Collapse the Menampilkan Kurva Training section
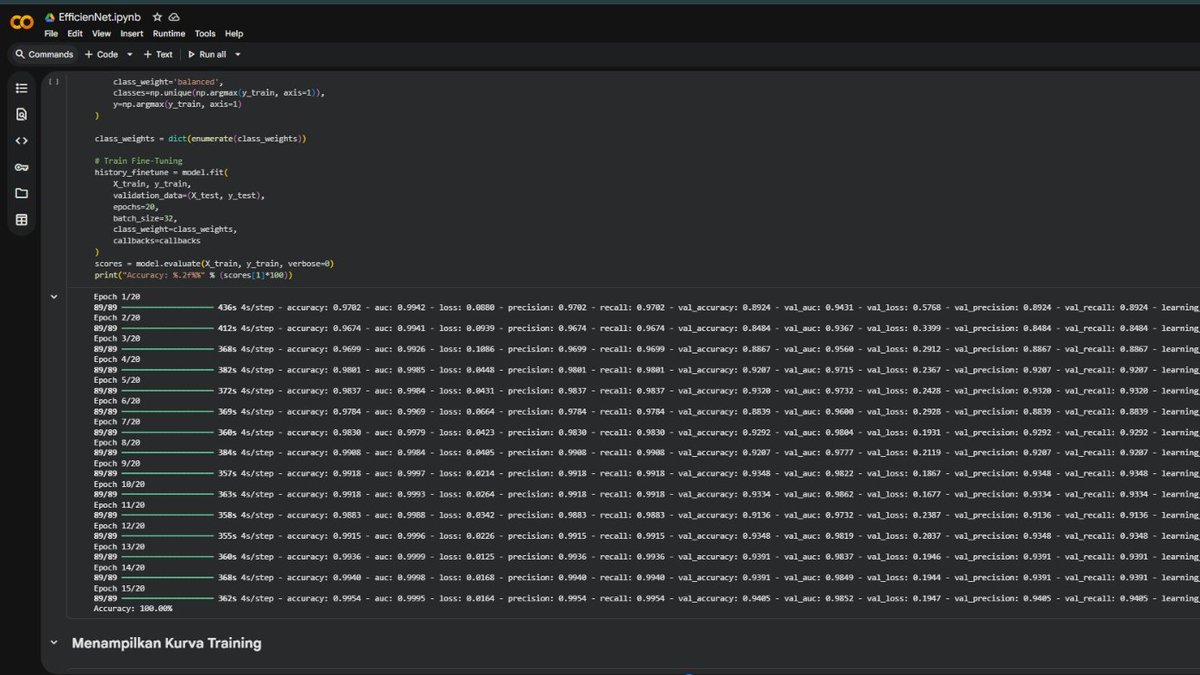Viewport: 1200px width, 675px height. [x=54, y=643]
